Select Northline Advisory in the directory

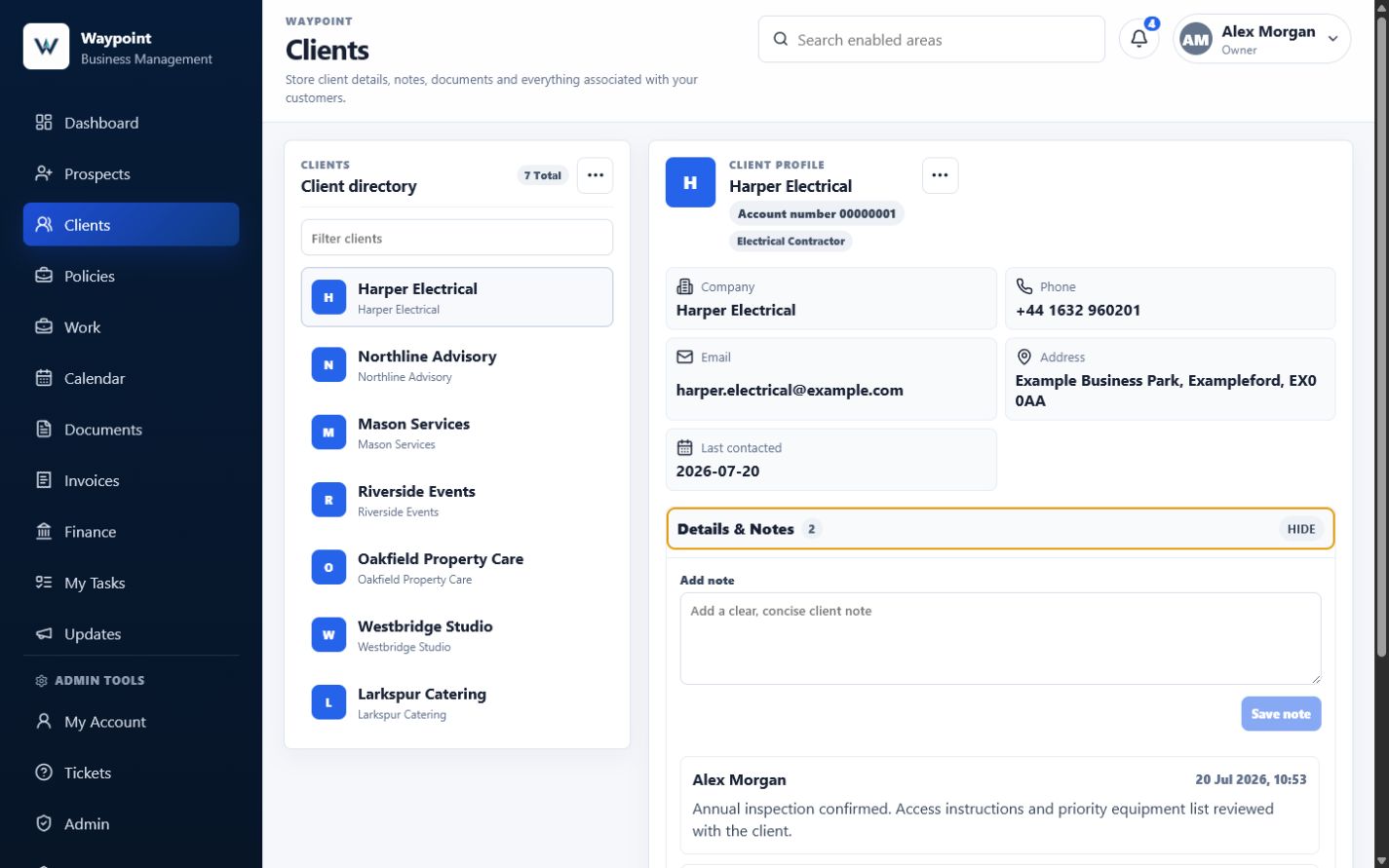tap(457, 365)
